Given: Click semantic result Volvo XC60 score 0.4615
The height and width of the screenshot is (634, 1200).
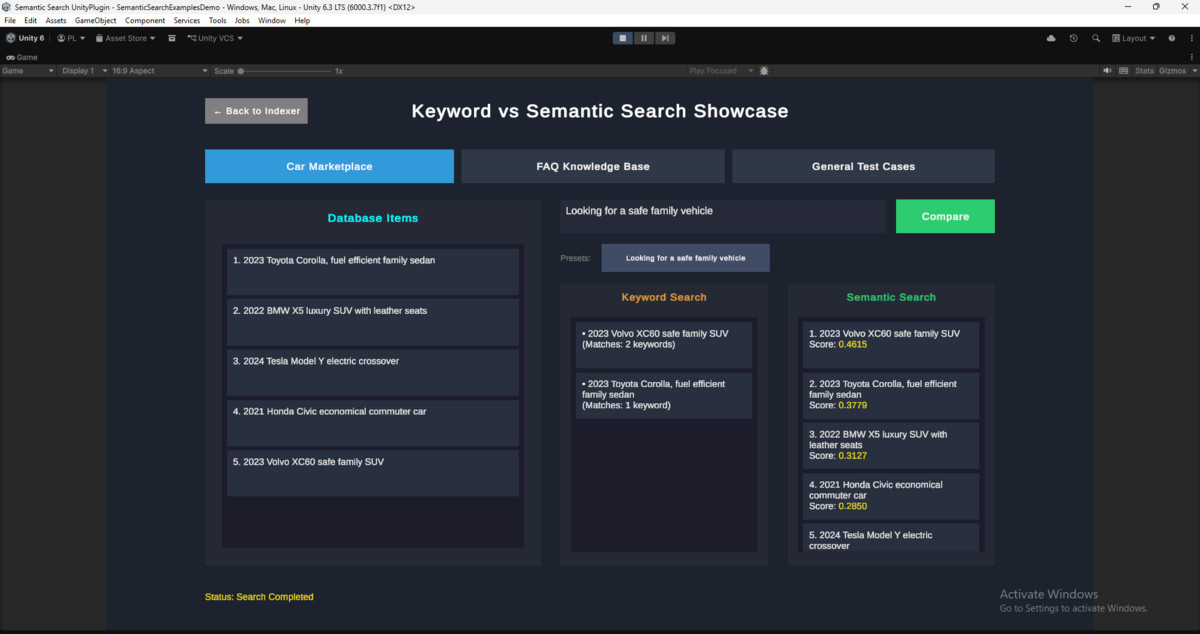Looking at the screenshot, I should click(x=891, y=345).
